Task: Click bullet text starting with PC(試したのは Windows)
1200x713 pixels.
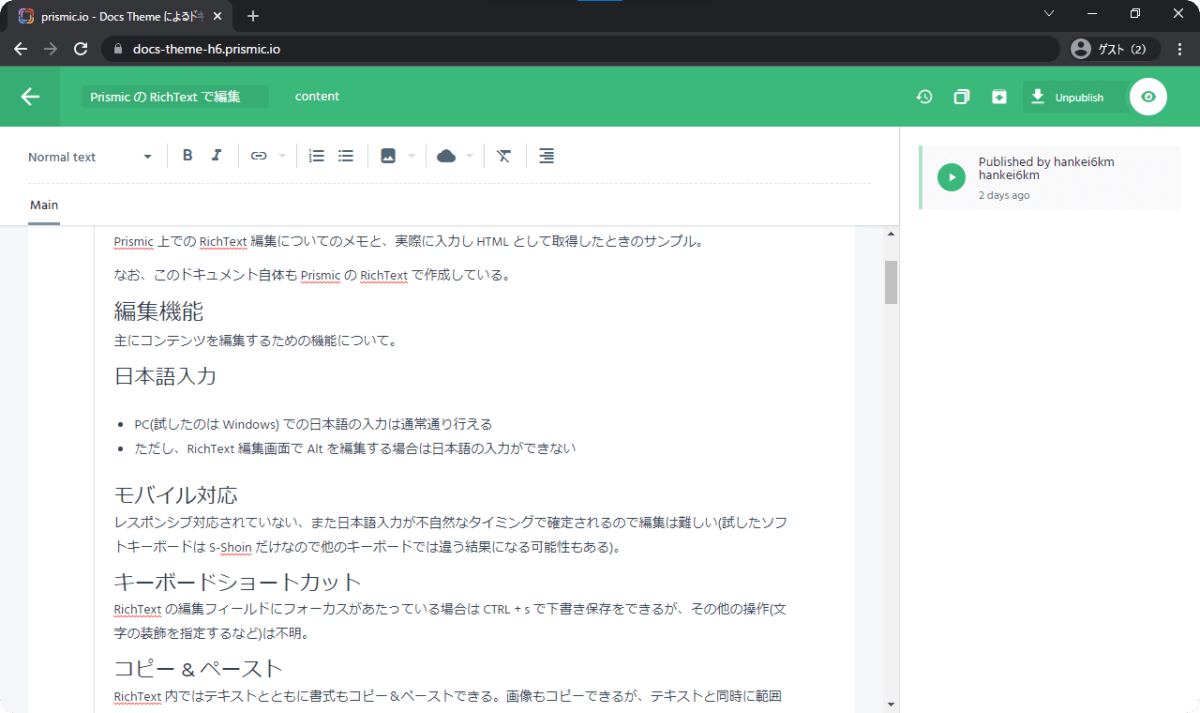Action: click(313, 424)
